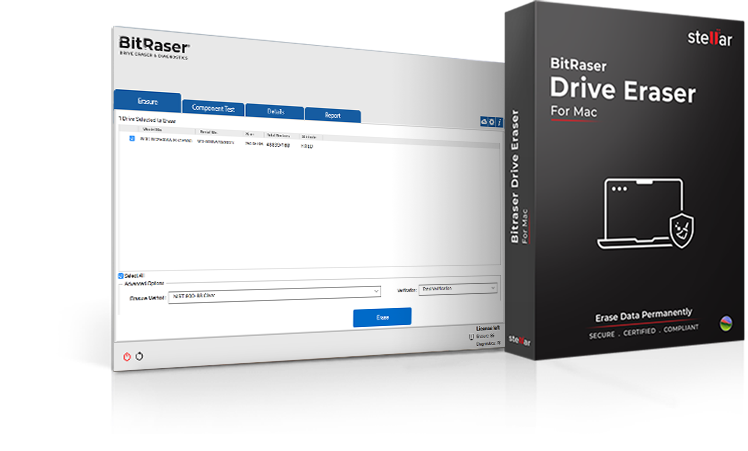This screenshot has width=748, height=451.
Task: Click the stellar logo on the box top
Action: coord(709,38)
